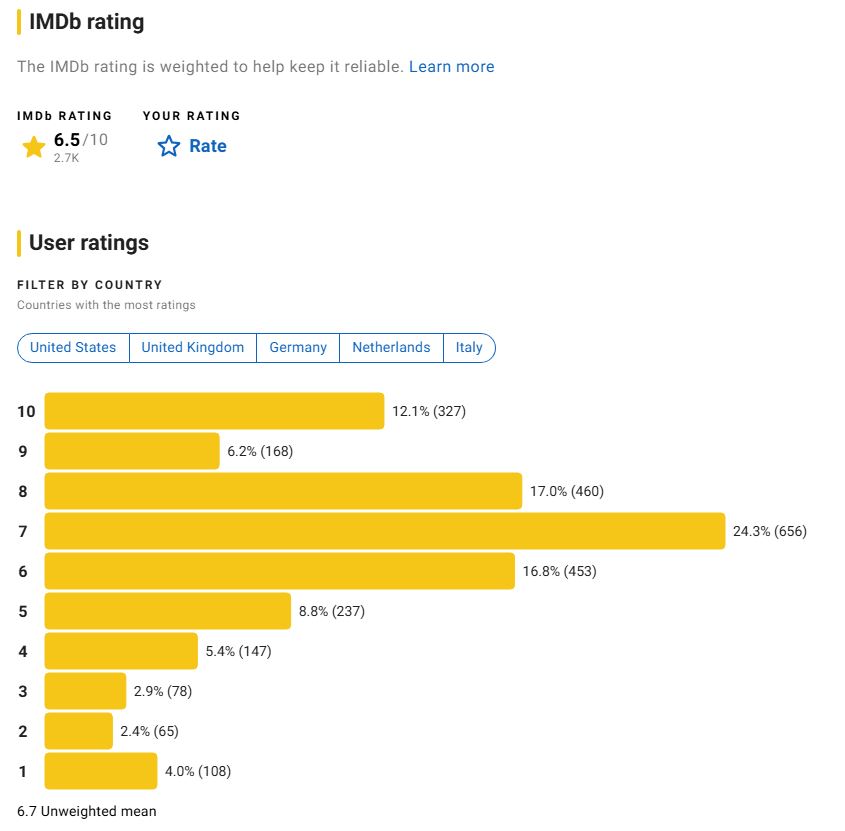845x831 pixels.
Task: Click the blue Rate text
Action: tap(207, 146)
